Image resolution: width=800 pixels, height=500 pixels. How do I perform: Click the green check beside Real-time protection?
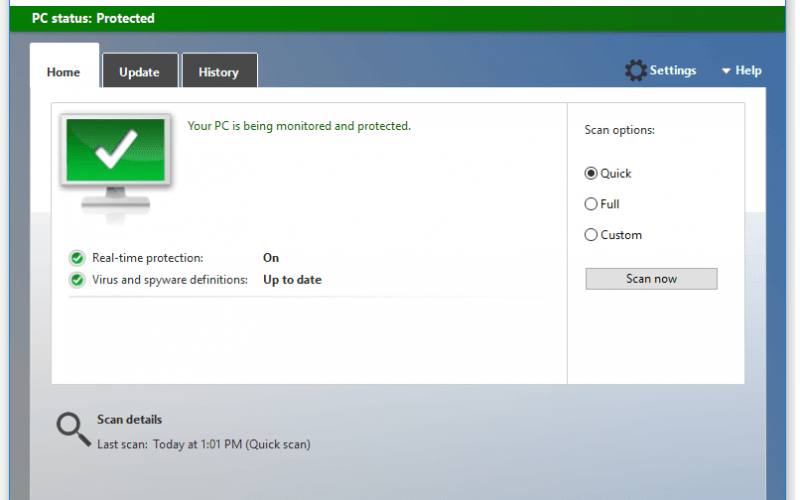coord(78,258)
